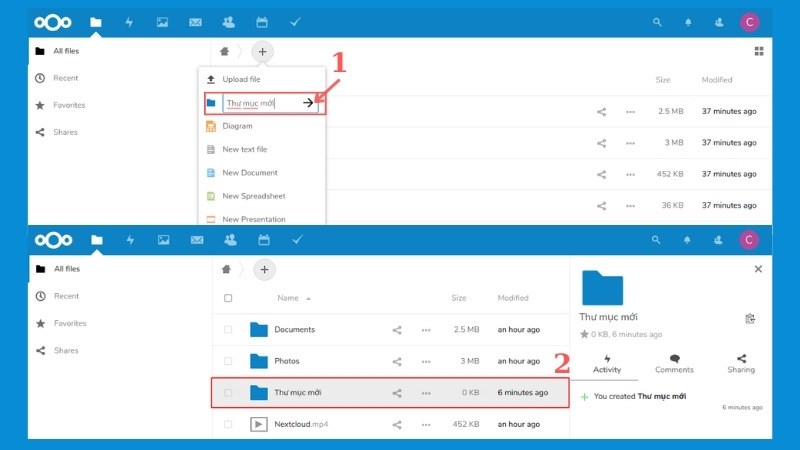This screenshot has height=450, width=800.
Task: Click the share icon on Photos row
Action: [x=397, y=361]
